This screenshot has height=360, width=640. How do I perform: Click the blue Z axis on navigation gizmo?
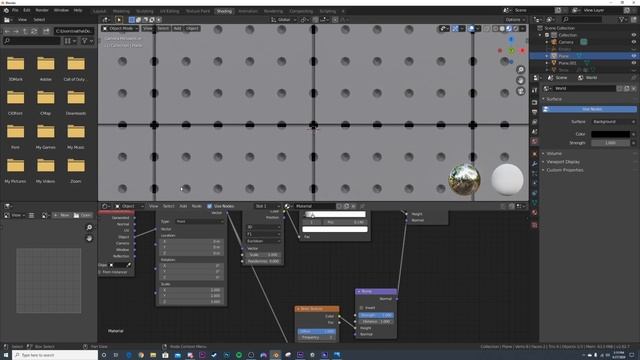click(511, 40)
